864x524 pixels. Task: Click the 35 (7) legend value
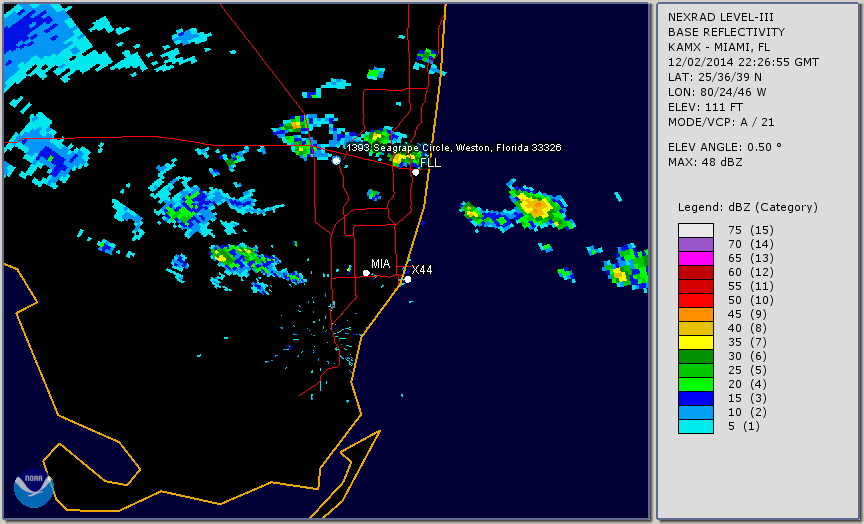click(x=747, y=343)
